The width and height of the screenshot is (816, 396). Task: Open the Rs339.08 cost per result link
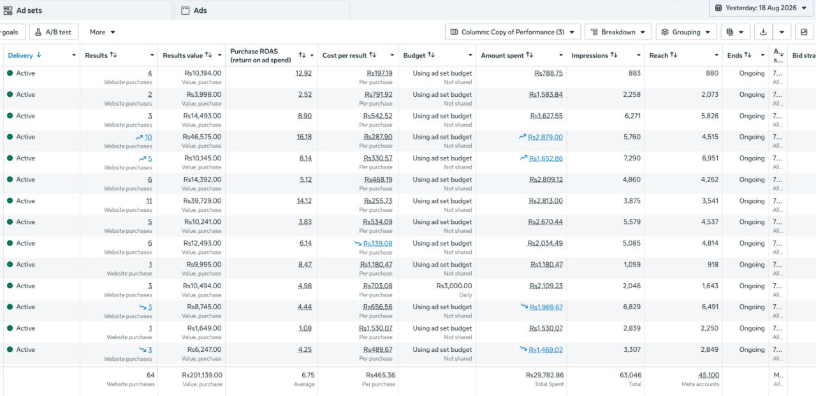click(378, 244)
